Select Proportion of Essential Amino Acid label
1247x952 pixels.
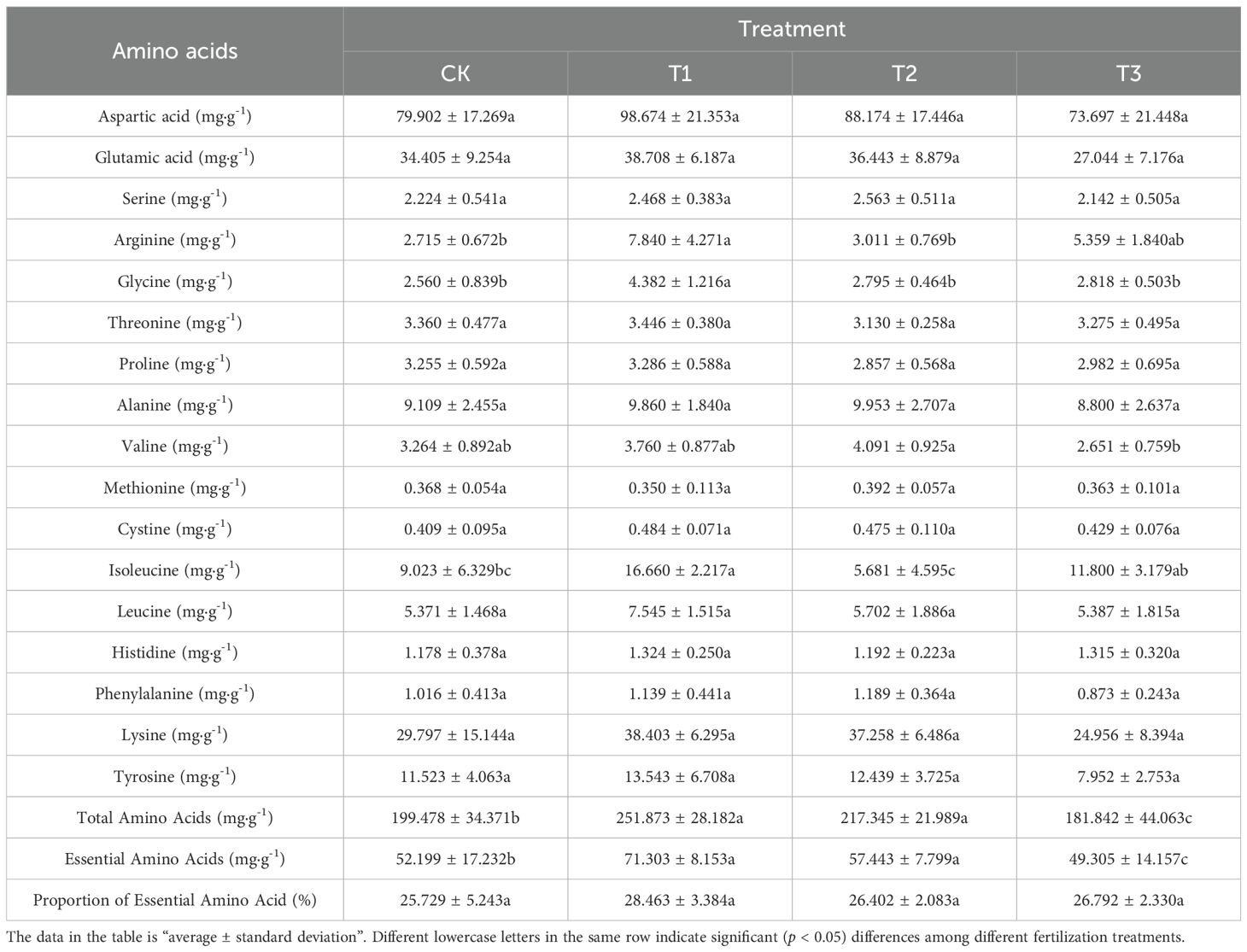pos(175,900)
